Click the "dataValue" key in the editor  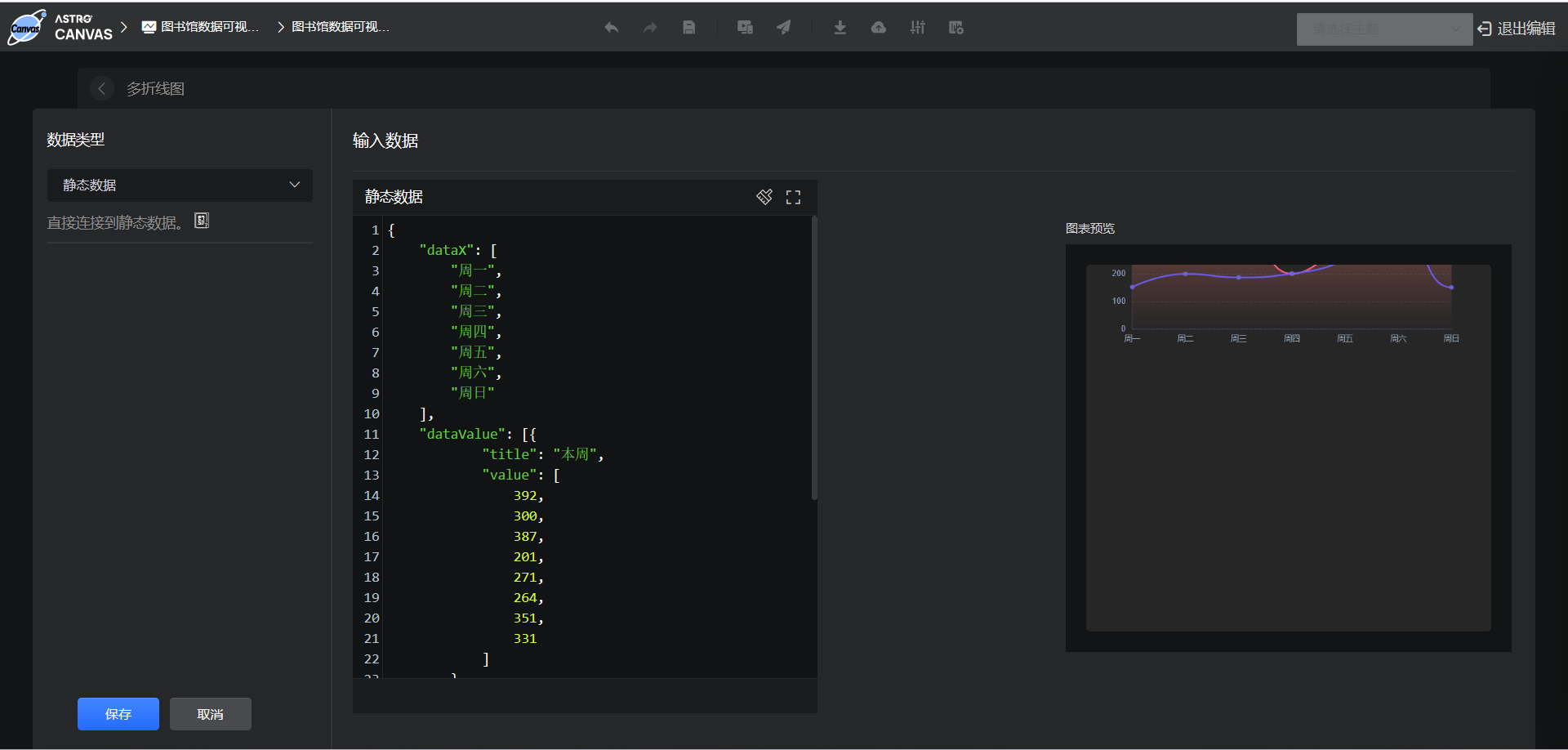(462, 434)
